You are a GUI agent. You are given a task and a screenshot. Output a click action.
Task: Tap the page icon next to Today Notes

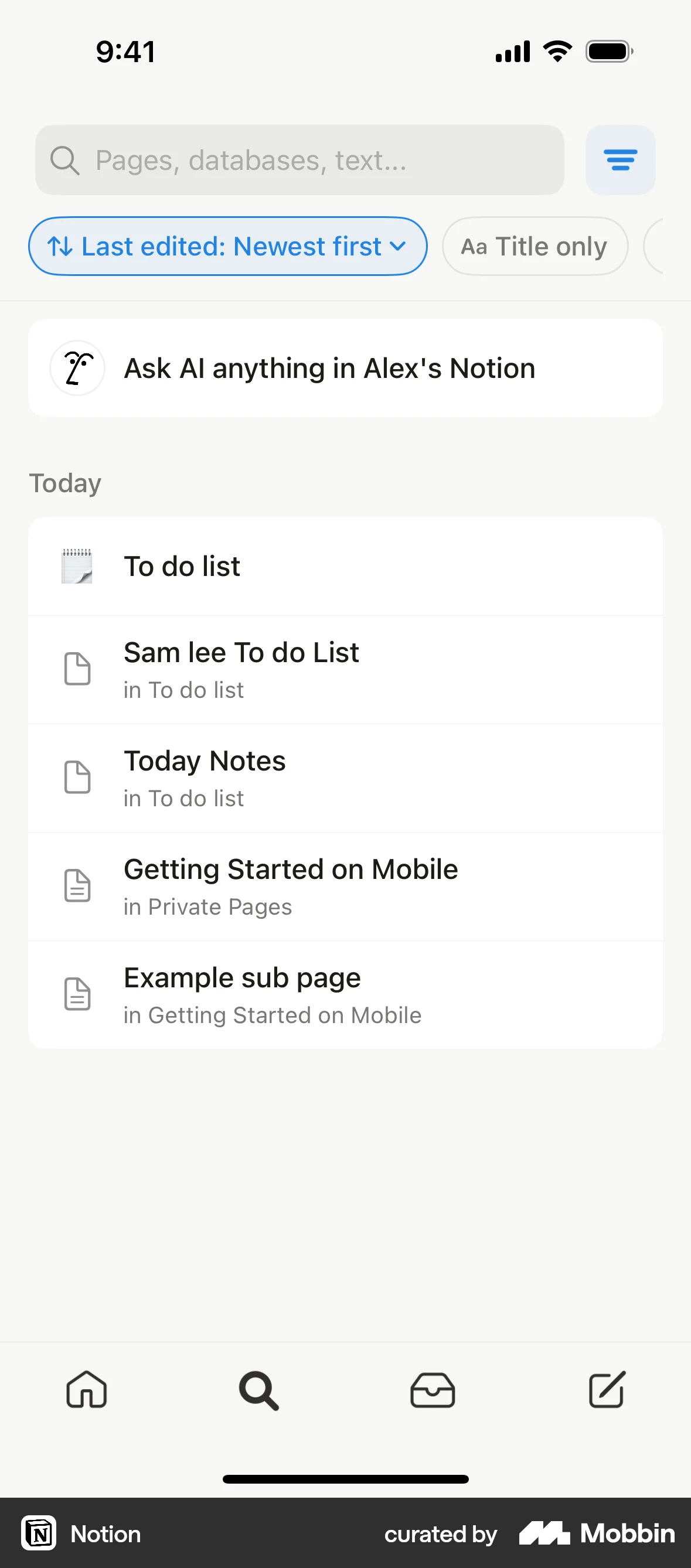coord(77,778)
